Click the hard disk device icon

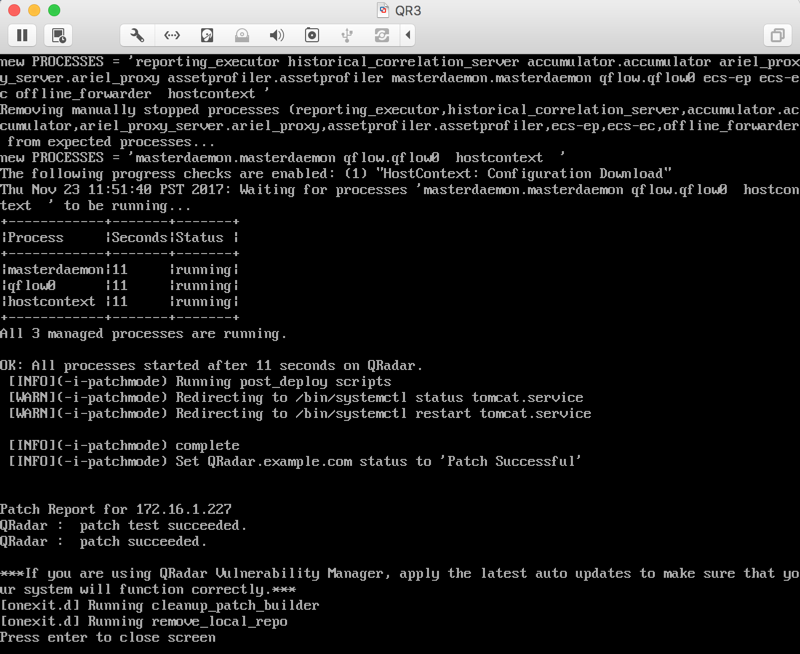coord(207,35)
